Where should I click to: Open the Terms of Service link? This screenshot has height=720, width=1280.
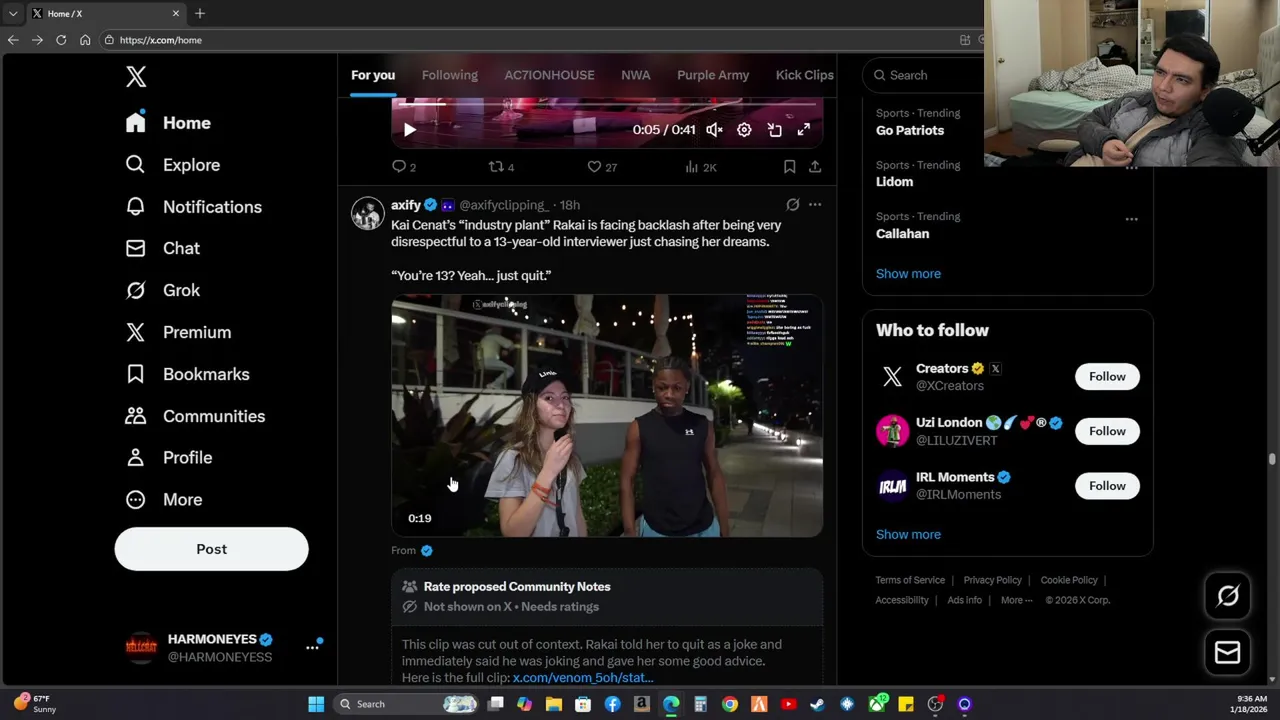coord(910,580)
